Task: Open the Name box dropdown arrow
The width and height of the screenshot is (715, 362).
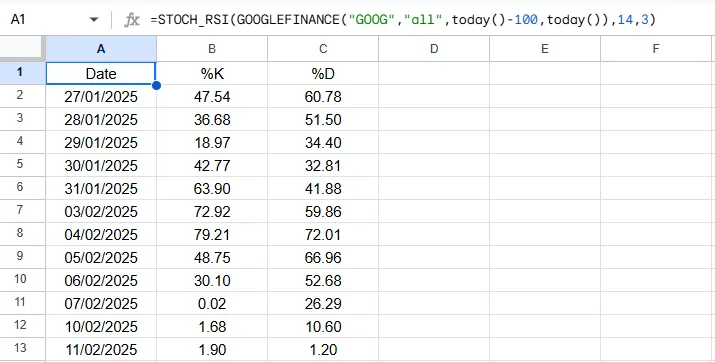Action: [x=94, y=20]
